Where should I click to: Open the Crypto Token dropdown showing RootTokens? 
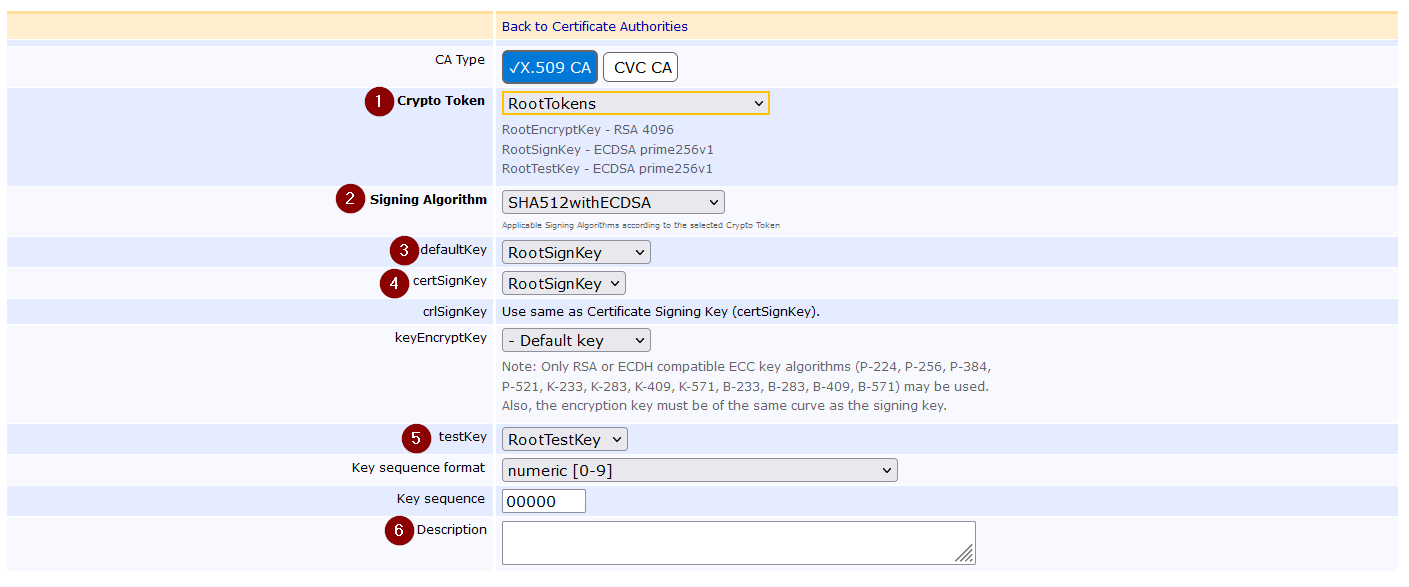pos(635,103)
